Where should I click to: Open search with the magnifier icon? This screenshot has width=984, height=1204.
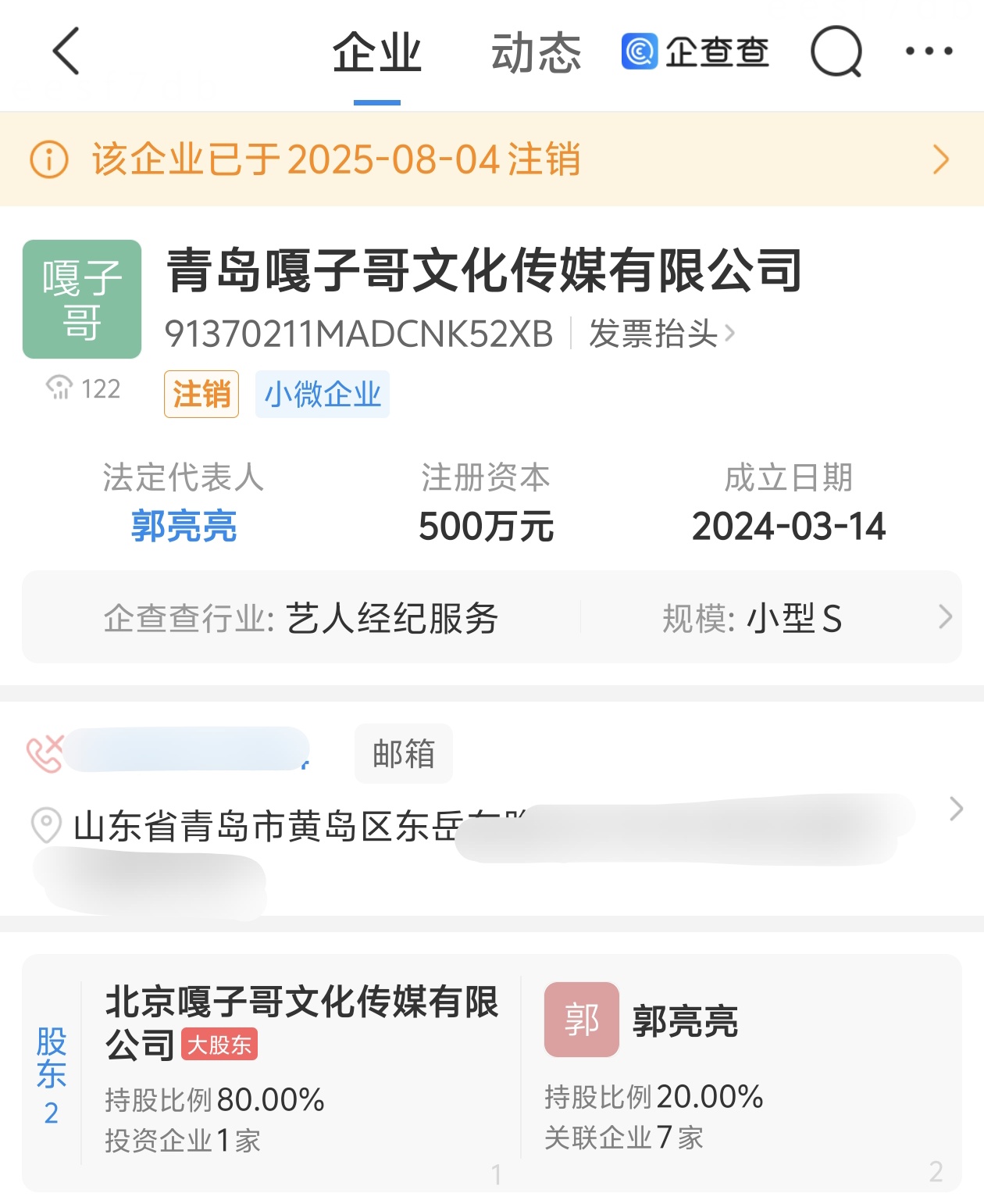click(836, 52)
